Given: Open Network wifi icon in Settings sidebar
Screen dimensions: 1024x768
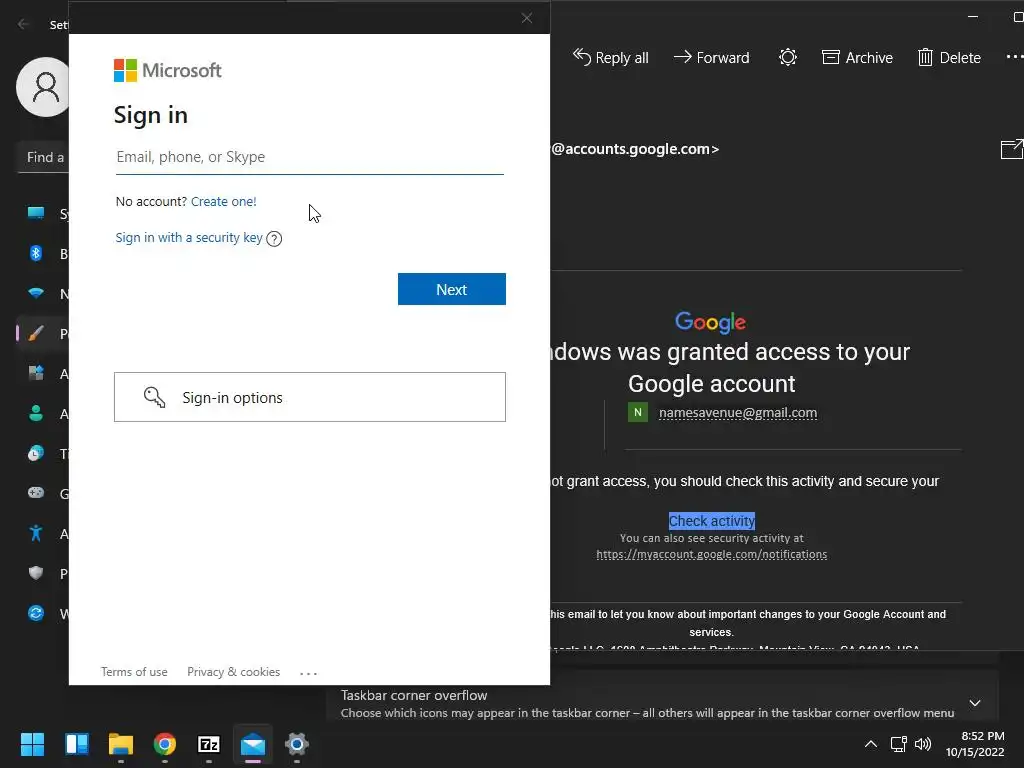Looking at the screenshot, I should pyautogui.click(x=36, y=293).
